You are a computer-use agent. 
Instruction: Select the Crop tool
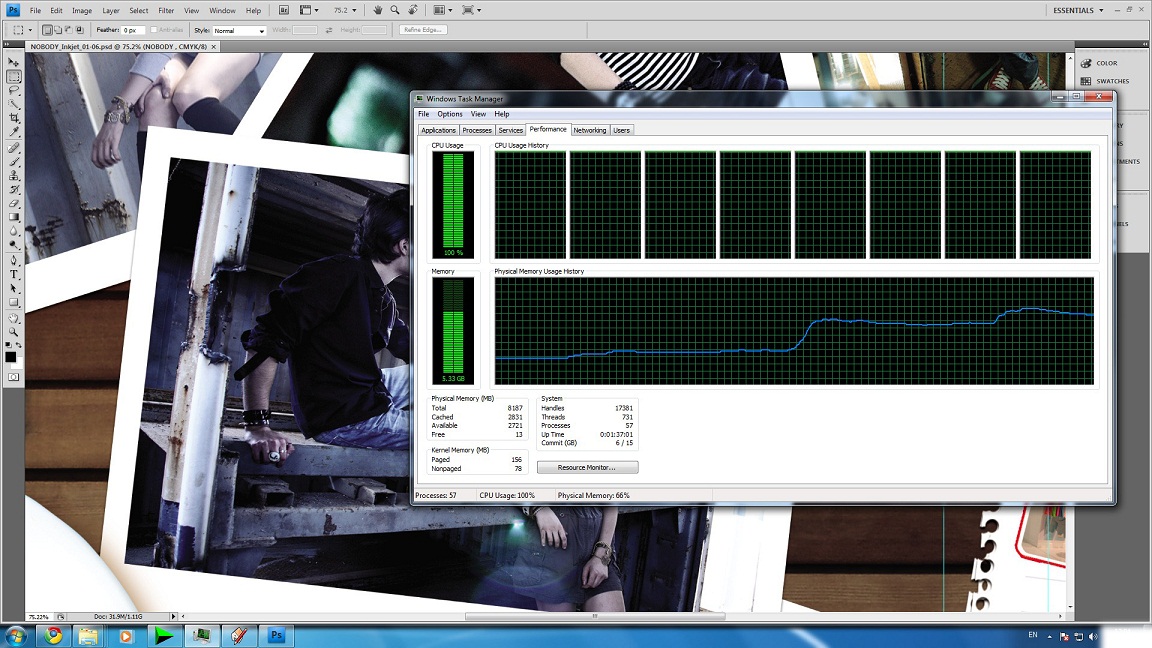14,118
